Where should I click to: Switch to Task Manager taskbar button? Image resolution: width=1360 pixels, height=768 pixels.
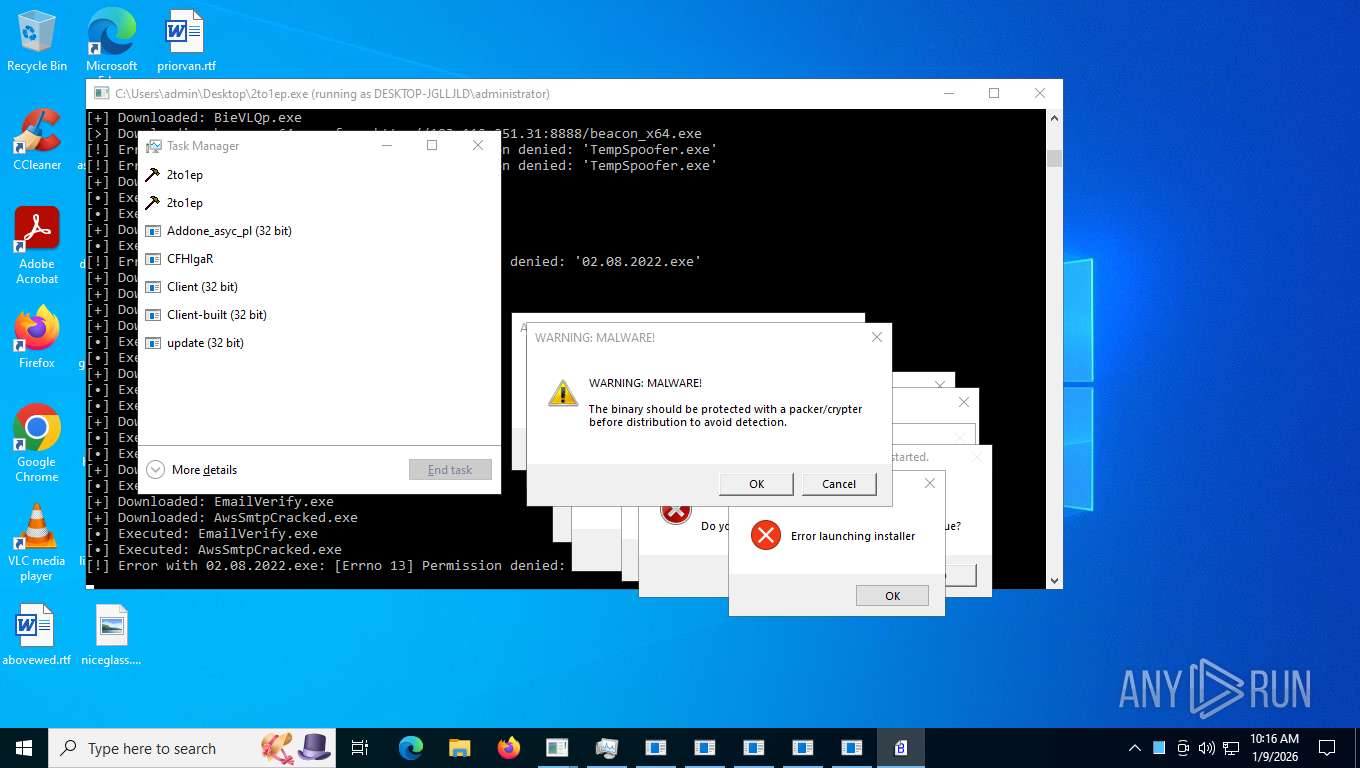tap(606, 748)
